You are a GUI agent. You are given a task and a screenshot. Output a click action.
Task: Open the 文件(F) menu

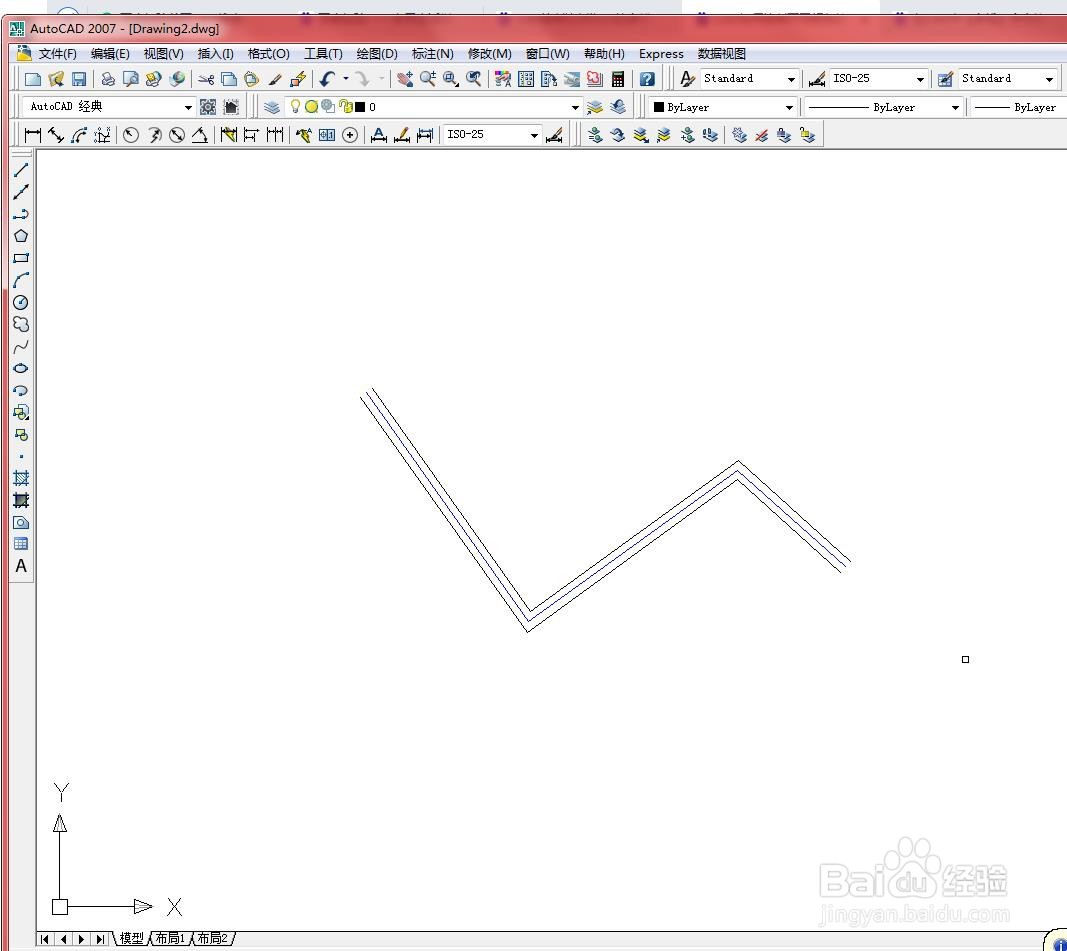point(57,54)
